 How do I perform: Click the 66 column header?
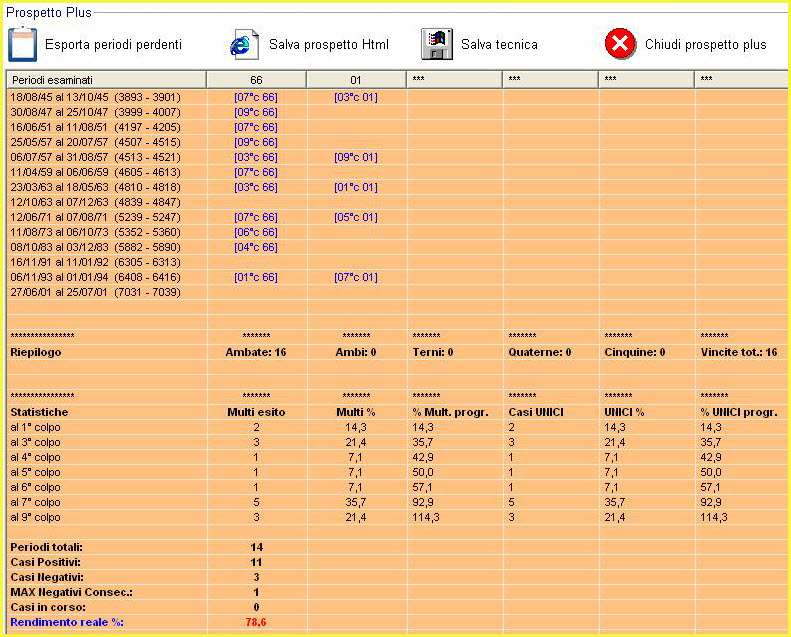click(x=256, y=80)
